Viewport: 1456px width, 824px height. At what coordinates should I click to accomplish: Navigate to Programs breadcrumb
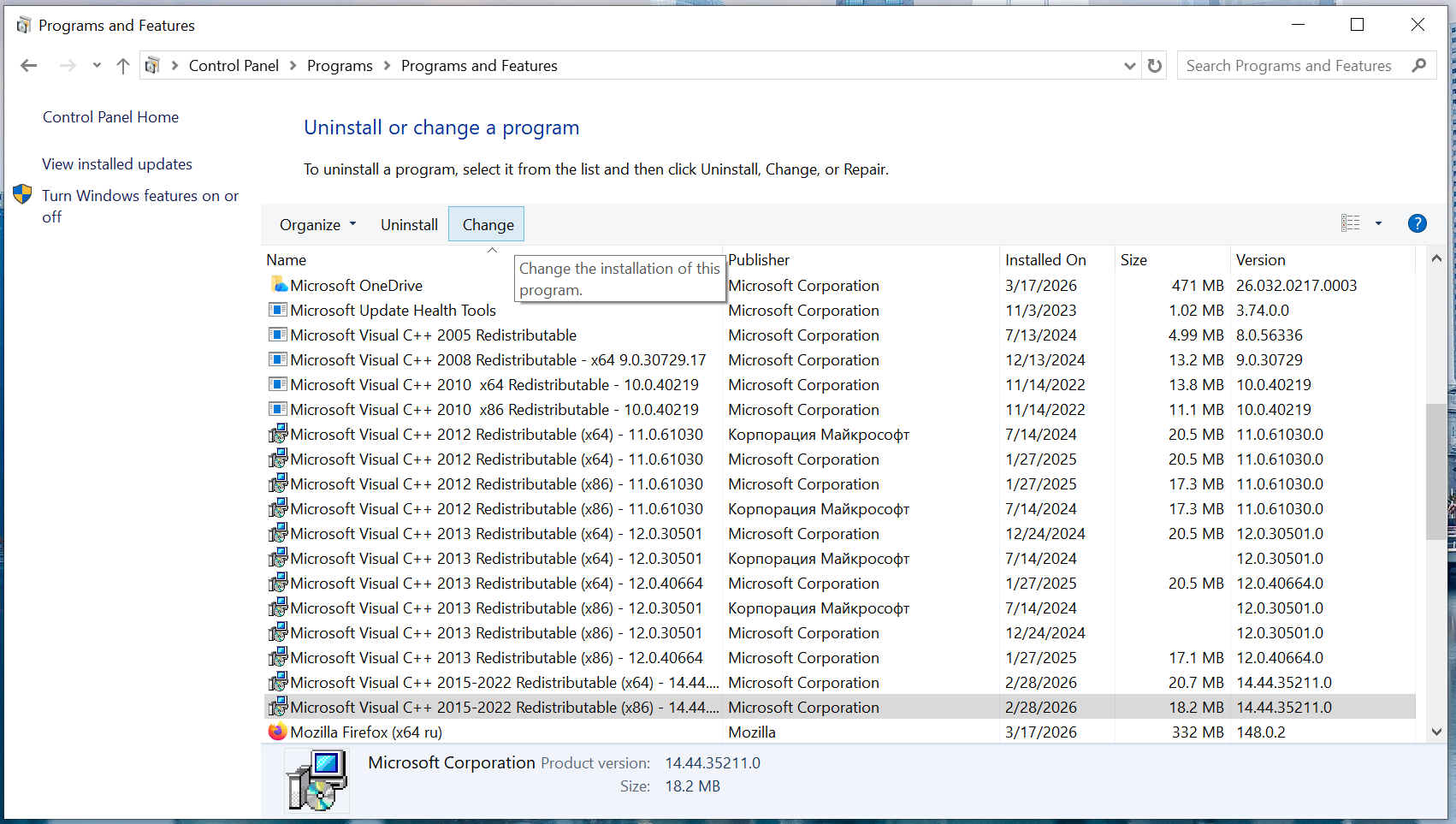[340, 66]
